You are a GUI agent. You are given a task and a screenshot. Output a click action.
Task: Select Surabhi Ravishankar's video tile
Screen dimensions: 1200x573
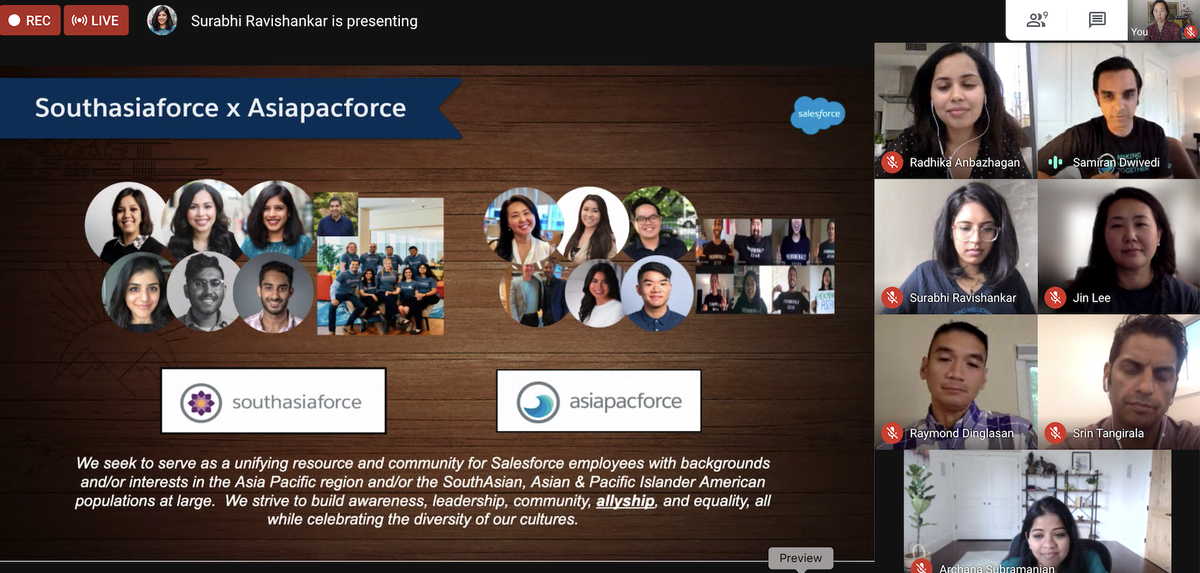(955, 246)
